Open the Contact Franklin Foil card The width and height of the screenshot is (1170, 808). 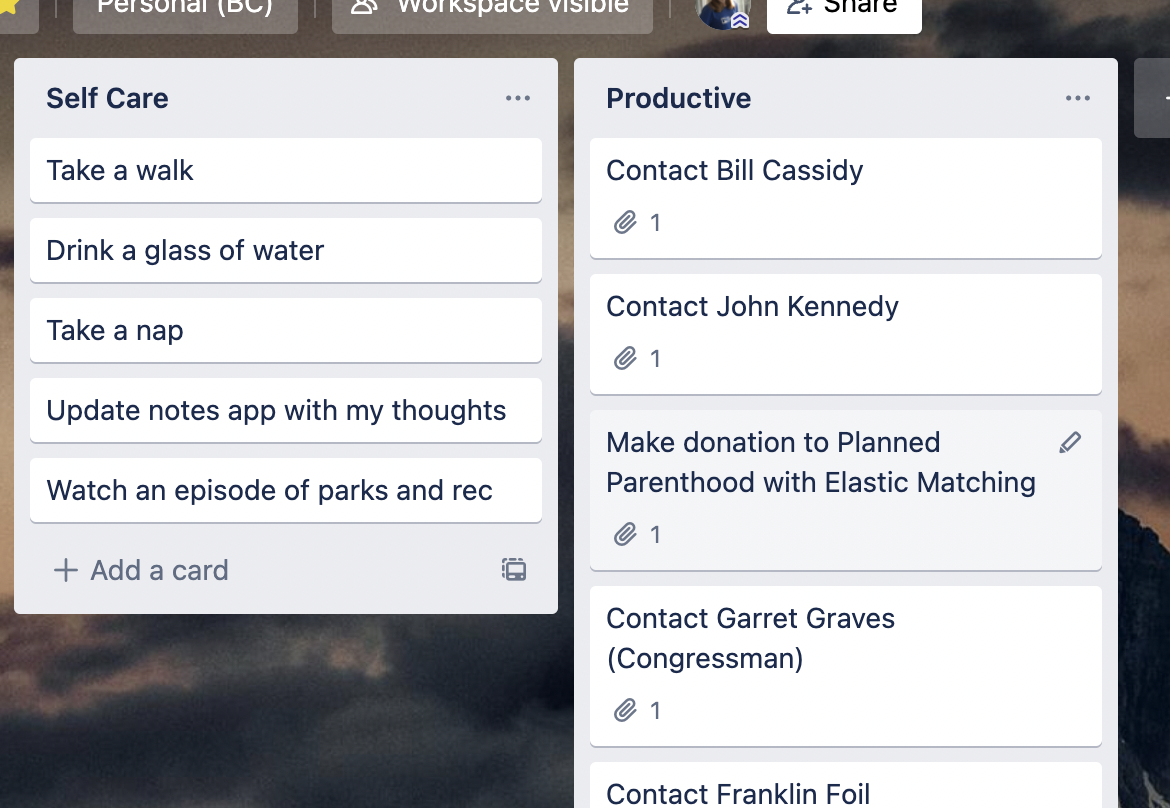tap(845, 786)
